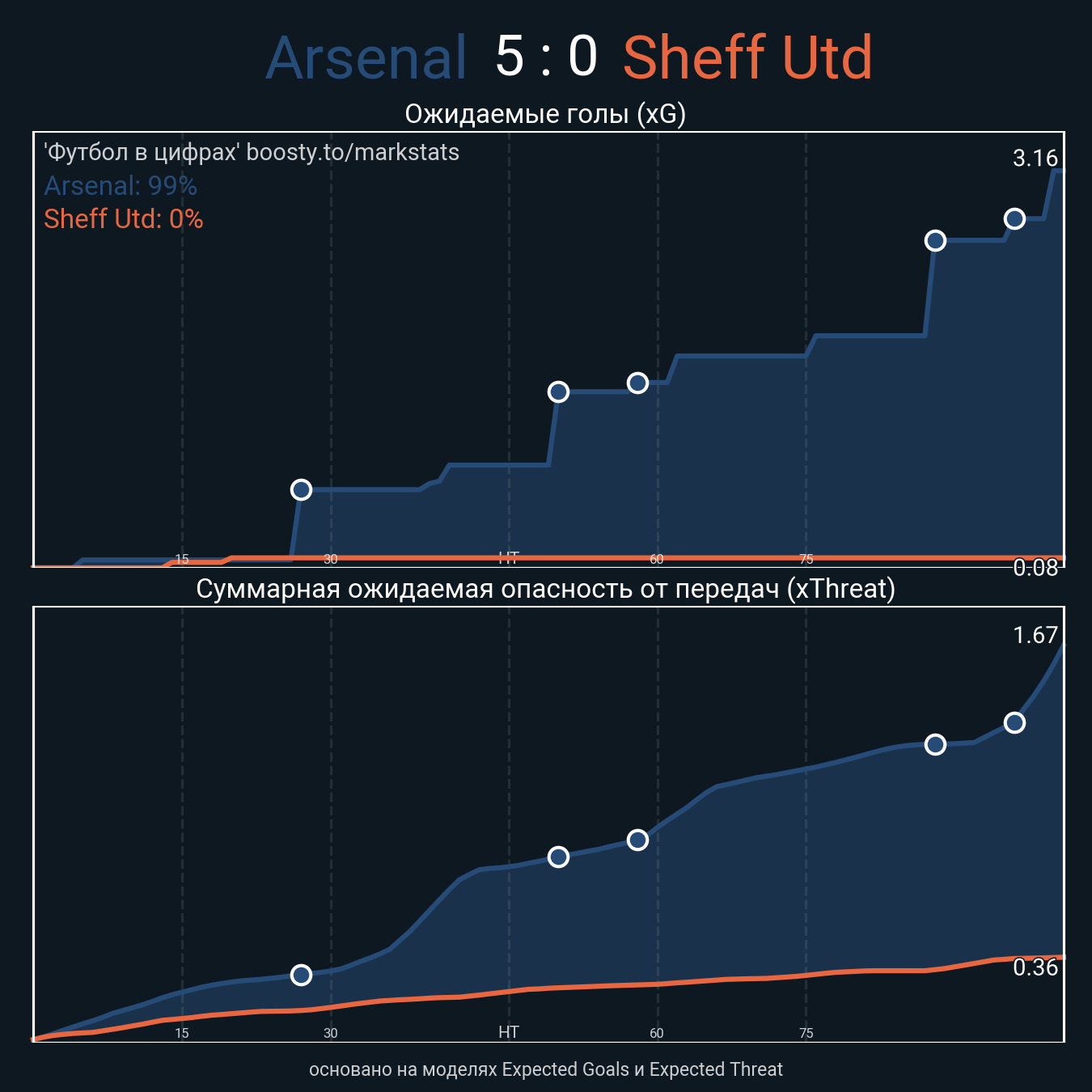The image size is (1092, 1092).
Task: Click the Sheff Utd team name in the title
Action: click(747, 58)
